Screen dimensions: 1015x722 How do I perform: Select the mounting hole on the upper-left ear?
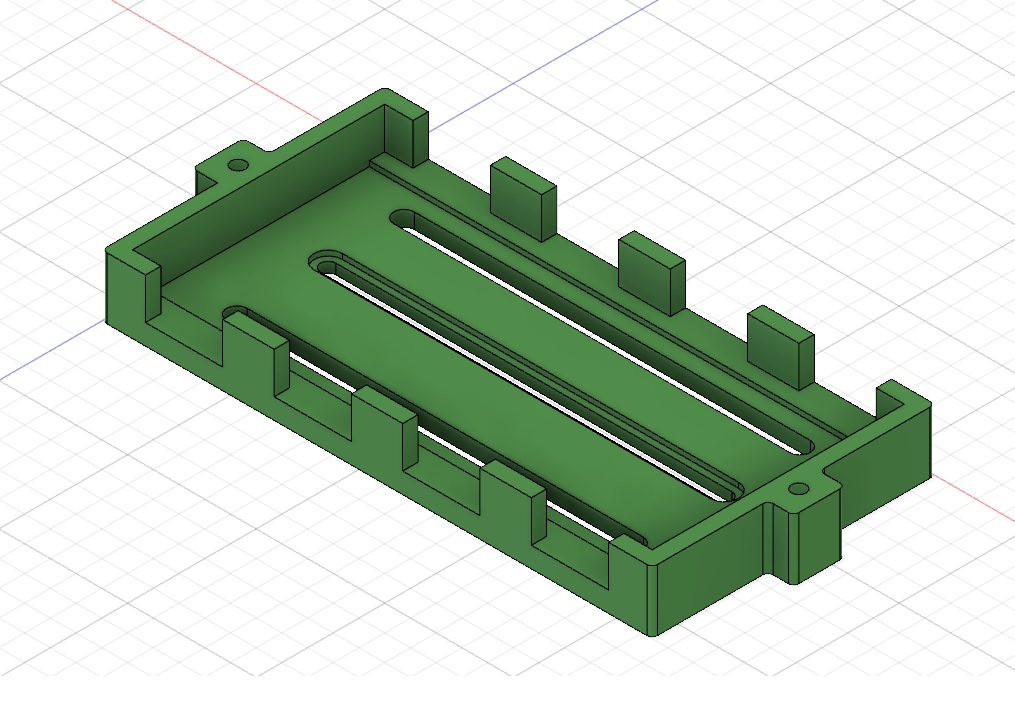point(239,165)
